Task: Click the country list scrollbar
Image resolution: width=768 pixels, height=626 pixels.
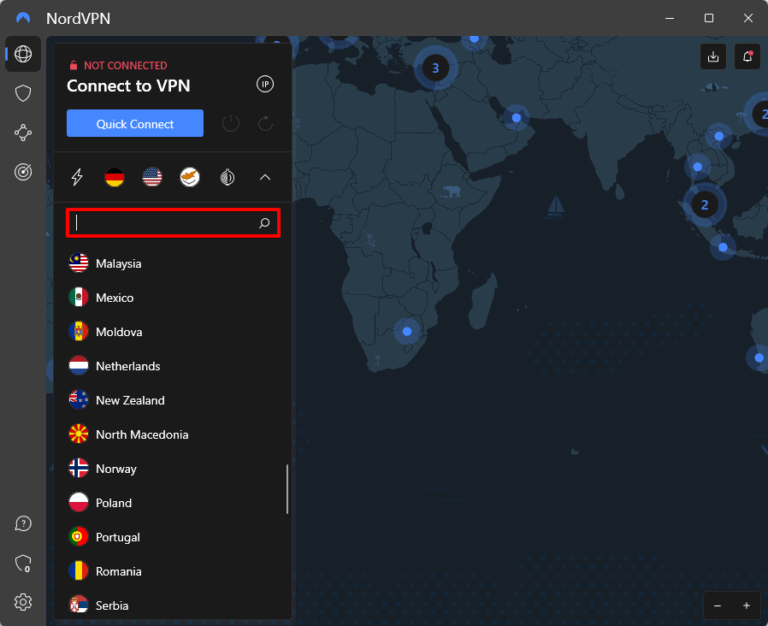Action: point(287,489)
